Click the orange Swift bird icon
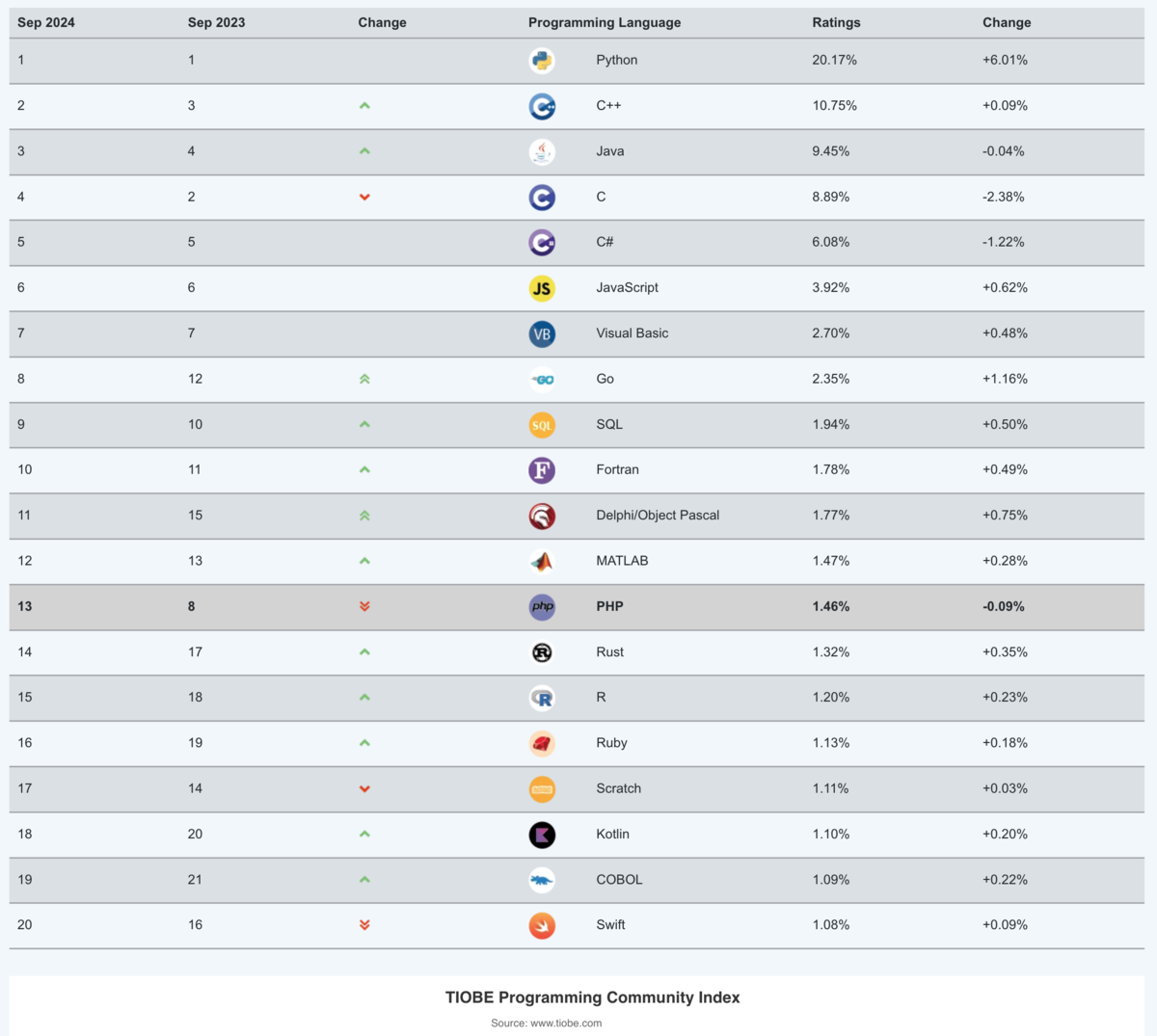This screenshot has height=1036, width=1157. [x=542, y=925]
